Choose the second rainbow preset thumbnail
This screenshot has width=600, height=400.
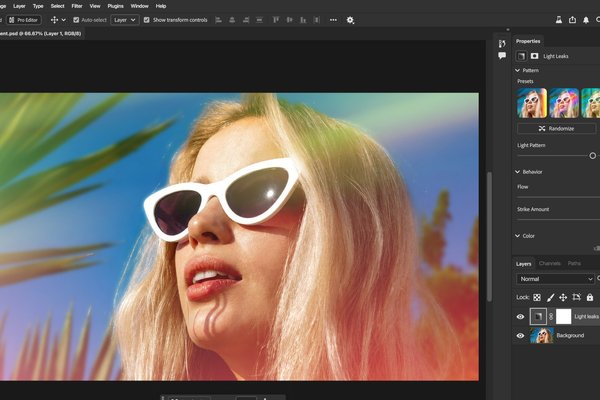[x=564, y=103]
